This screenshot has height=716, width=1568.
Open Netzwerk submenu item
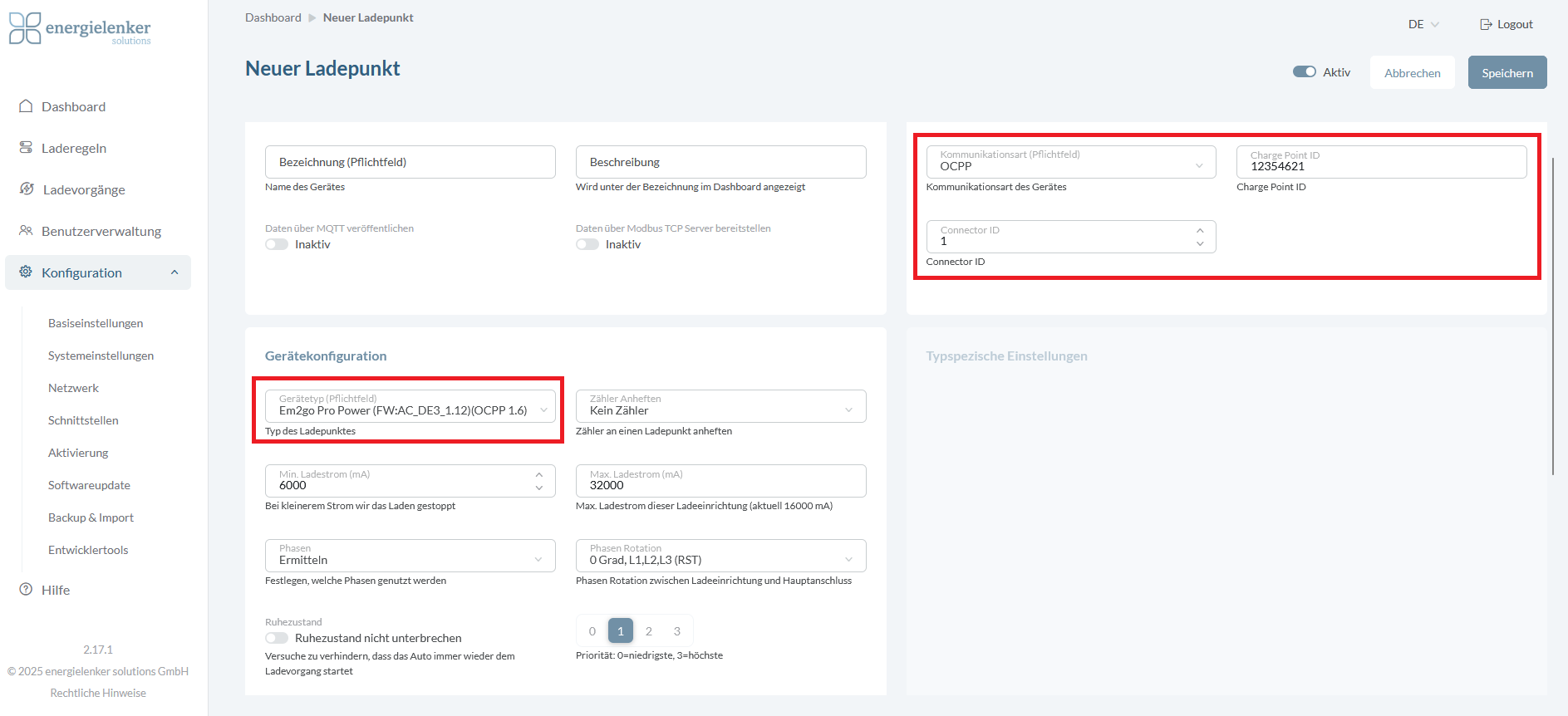[73, 388]
